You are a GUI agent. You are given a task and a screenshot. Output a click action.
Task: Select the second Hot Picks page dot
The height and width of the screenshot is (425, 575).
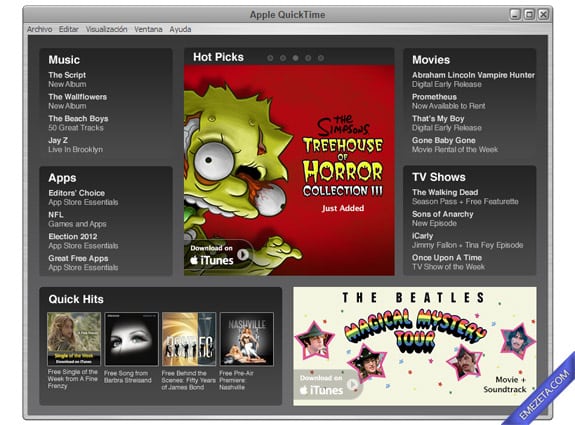pos(283,58)
